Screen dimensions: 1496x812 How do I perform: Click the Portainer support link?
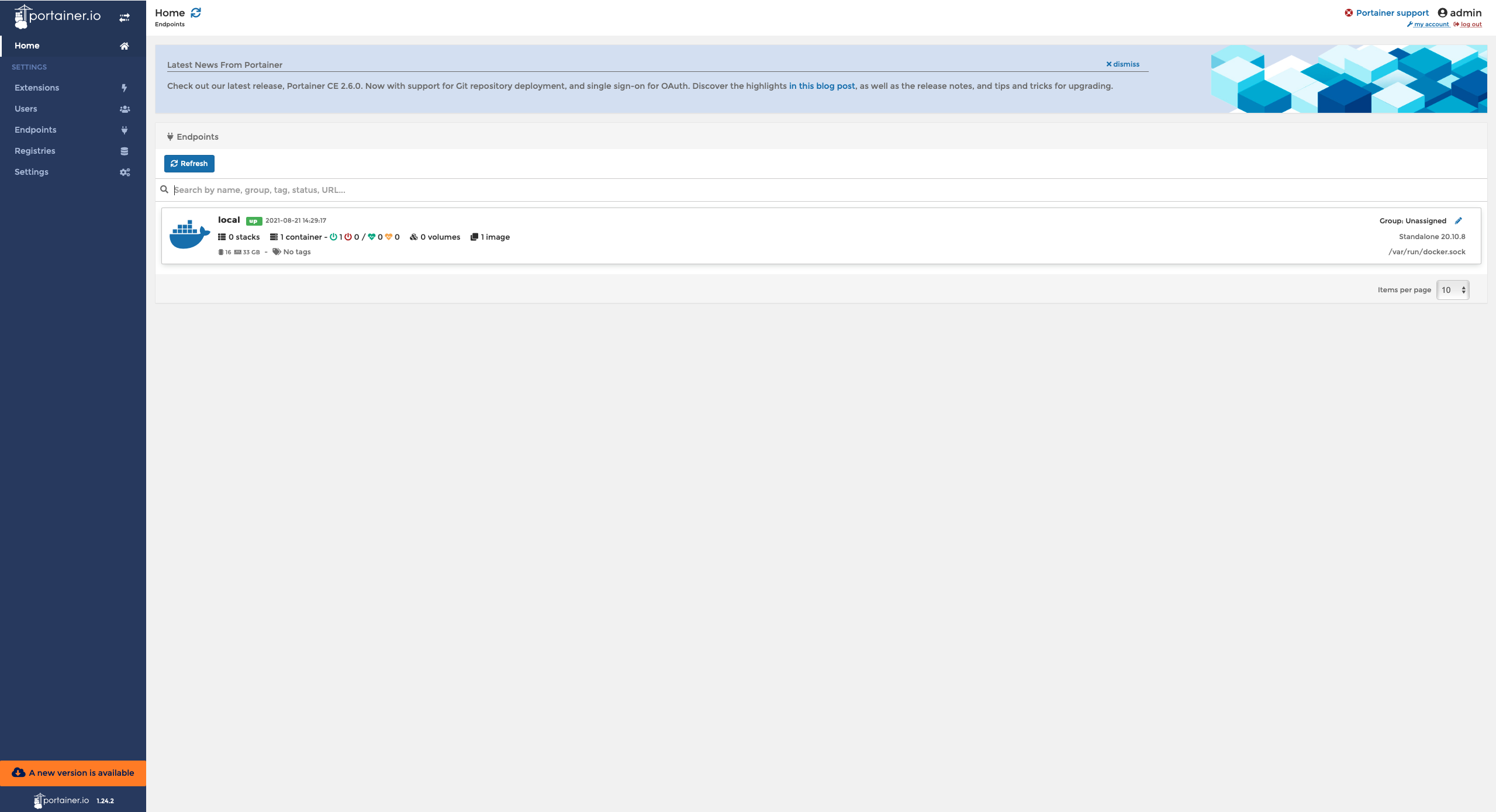tap(1391, 13)
